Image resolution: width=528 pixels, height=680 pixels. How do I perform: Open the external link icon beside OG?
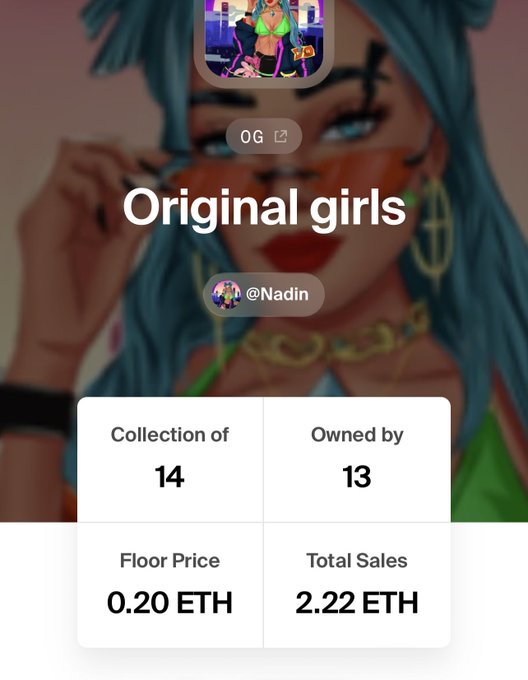[x=280, y=137]
